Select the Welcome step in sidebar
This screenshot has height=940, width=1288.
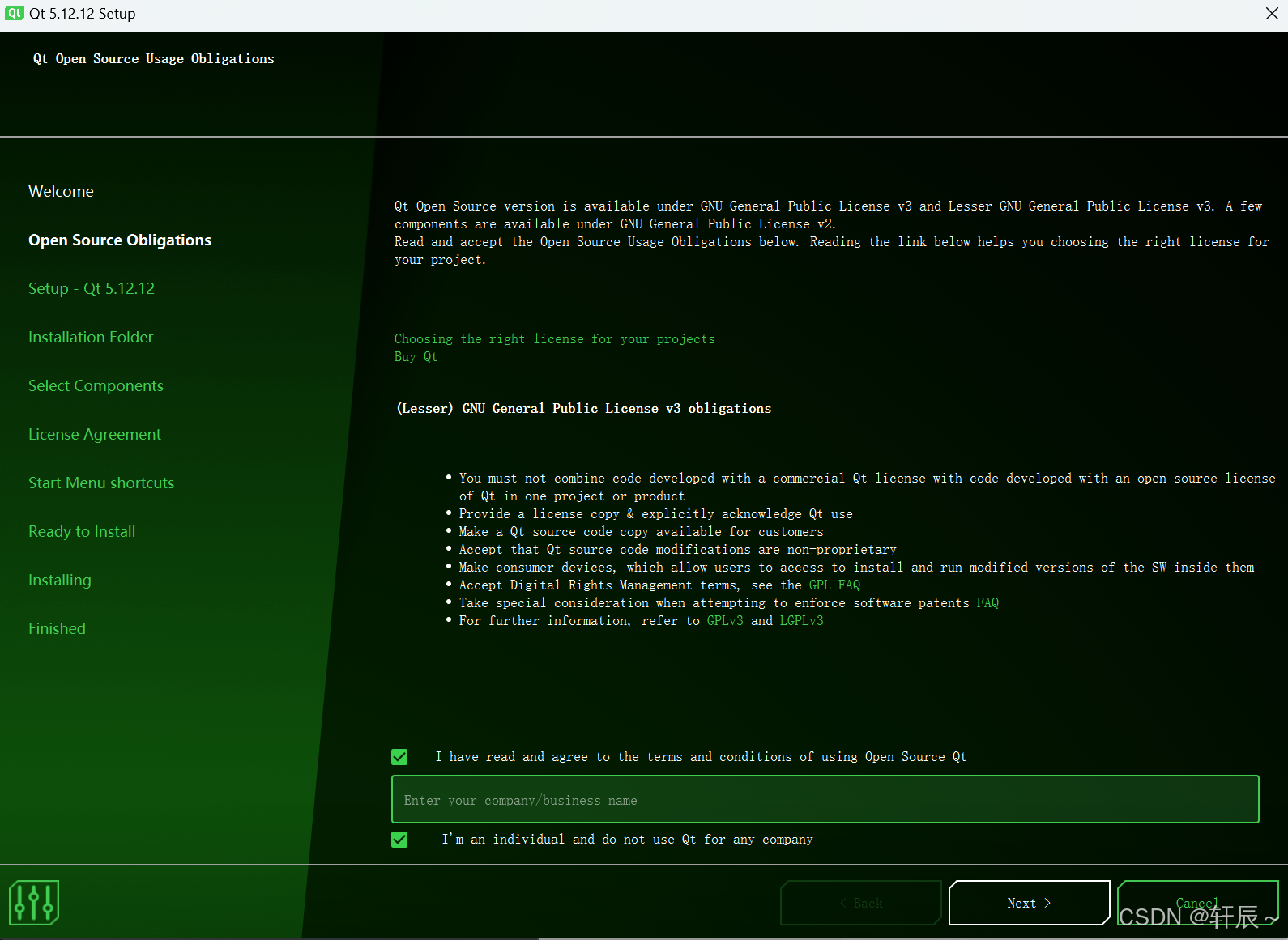click(x=61, y=191)
